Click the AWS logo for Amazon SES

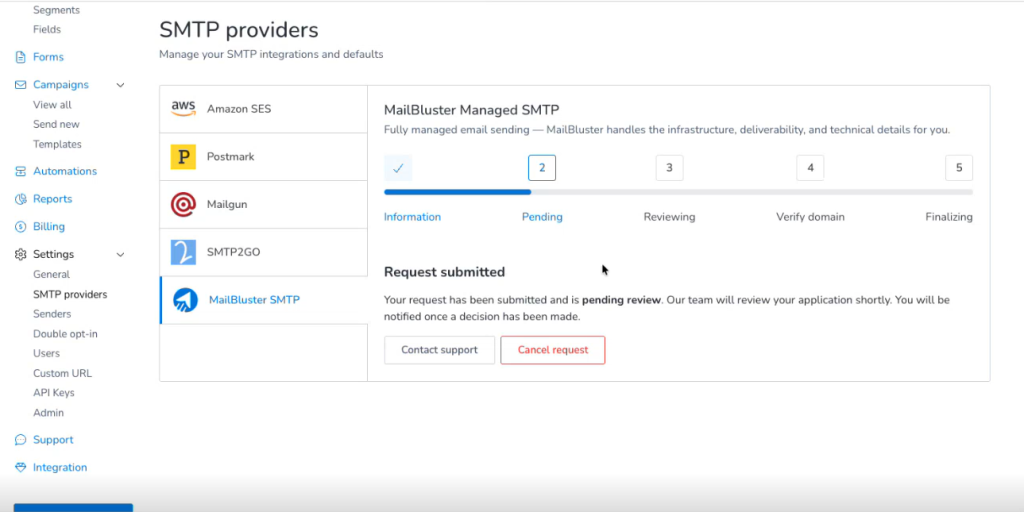point(184,108)
